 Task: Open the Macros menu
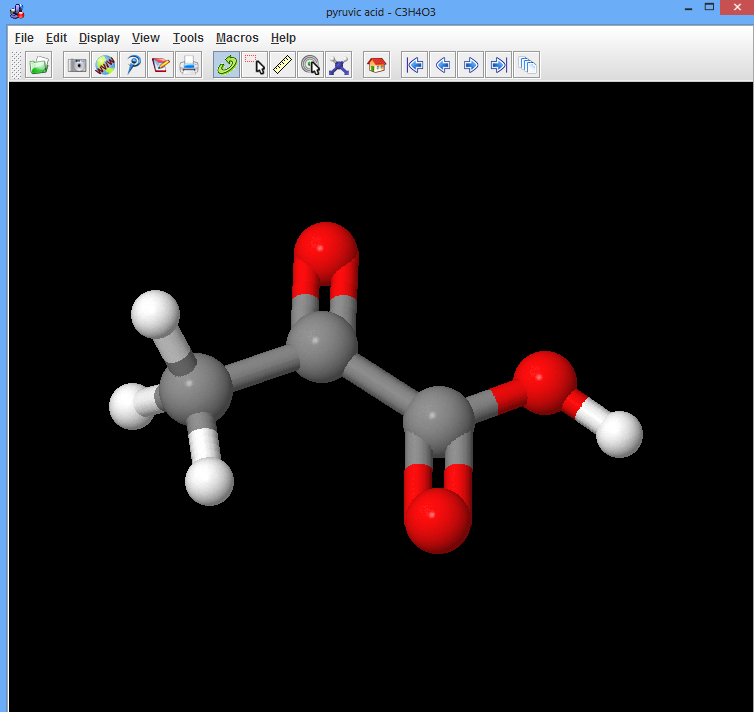pyautogui.click(x=237, y=38)
